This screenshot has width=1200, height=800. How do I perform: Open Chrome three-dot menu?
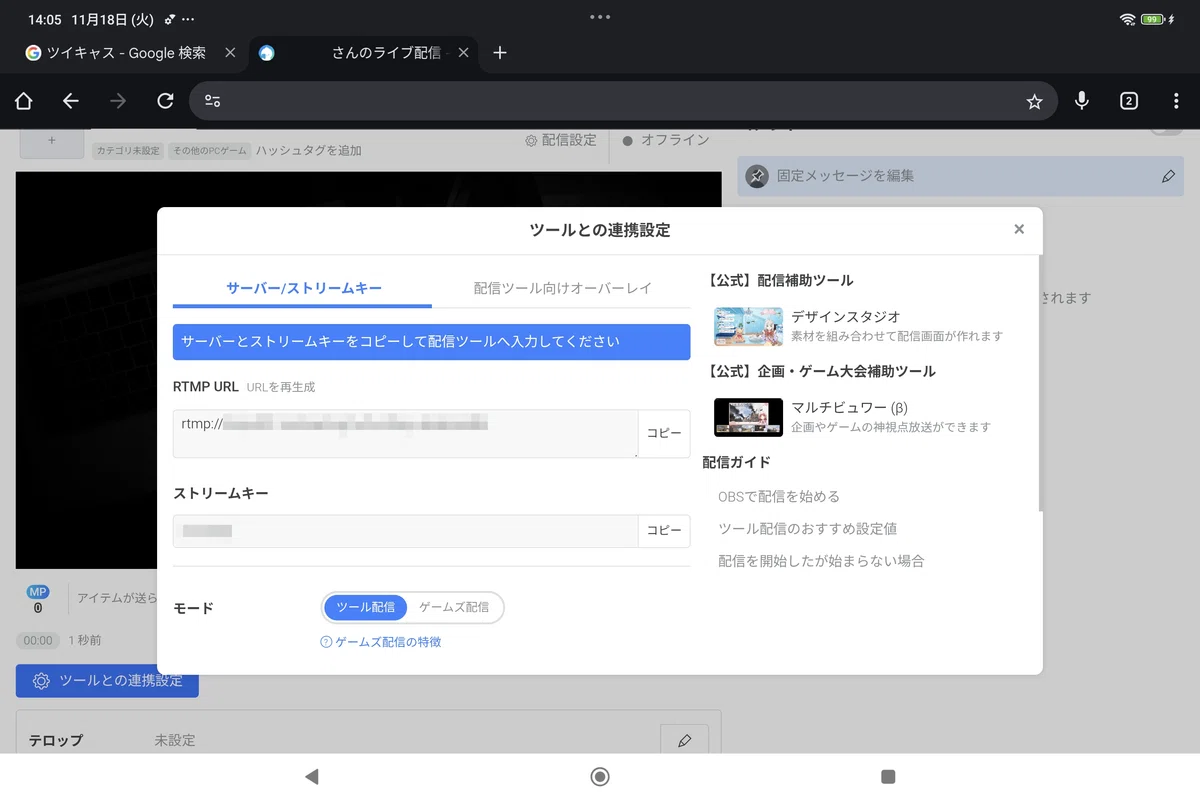(1176, 101)
